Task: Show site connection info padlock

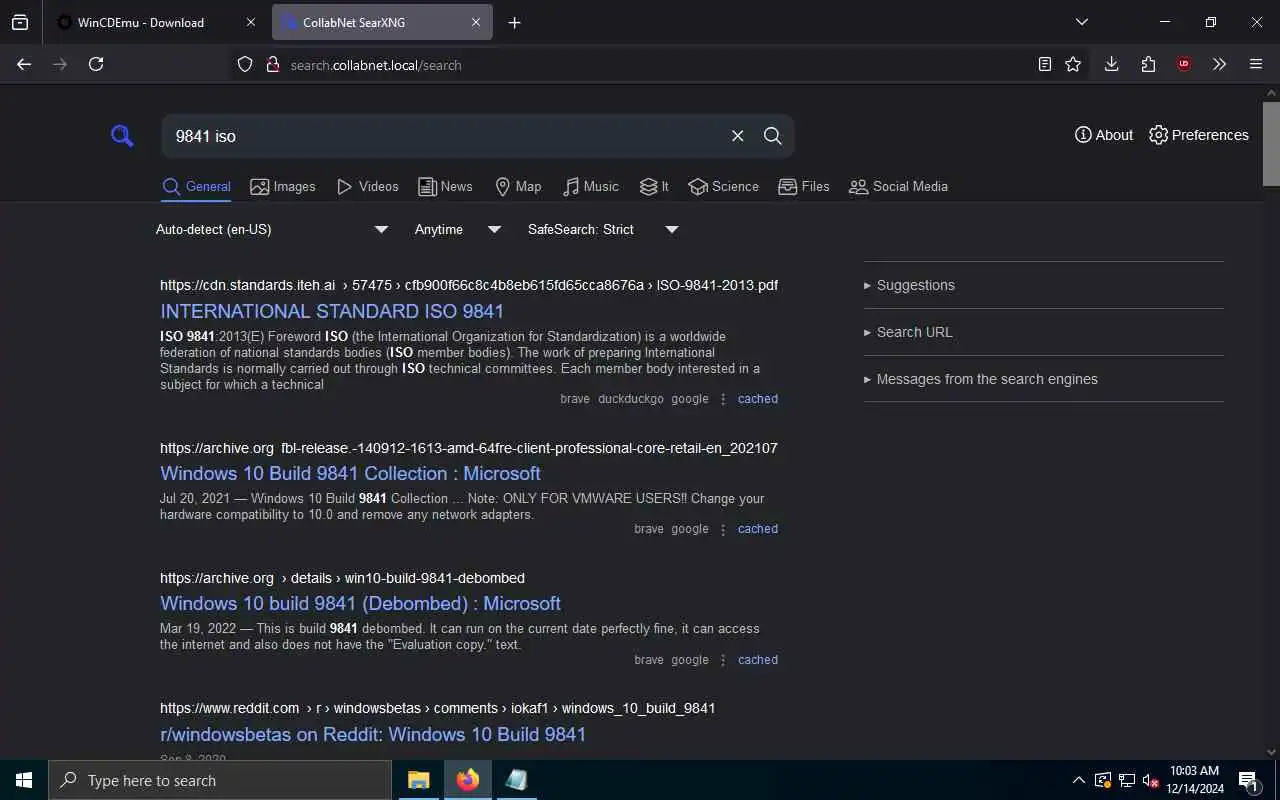Action: [x=272, y=64]
